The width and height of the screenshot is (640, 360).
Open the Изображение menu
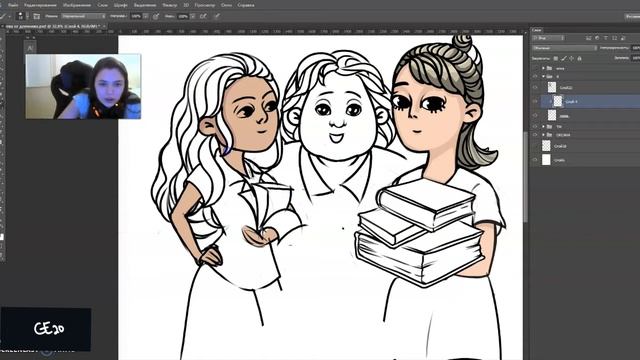click(x=77, y=5)
